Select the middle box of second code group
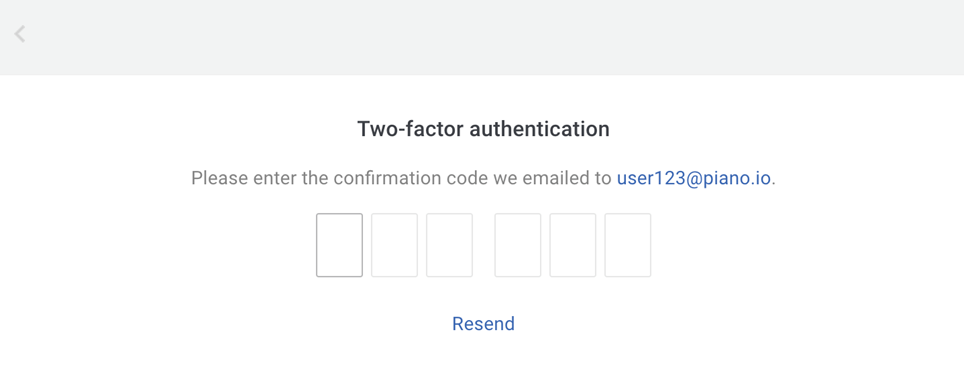Image resolution: width=964 pixels, height=376 pixels. click(572, 245)
